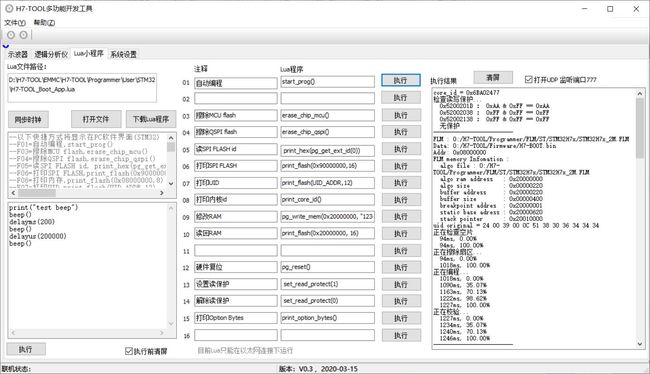Run row 03 erase_chip_mcu() with 执行
The image size is (650, 374).
tap(401, 115)
